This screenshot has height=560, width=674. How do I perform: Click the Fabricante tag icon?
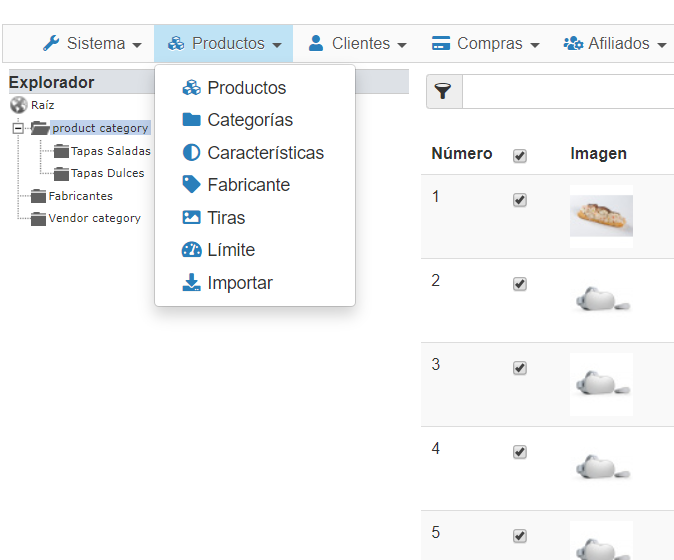[x=192, y=185]
